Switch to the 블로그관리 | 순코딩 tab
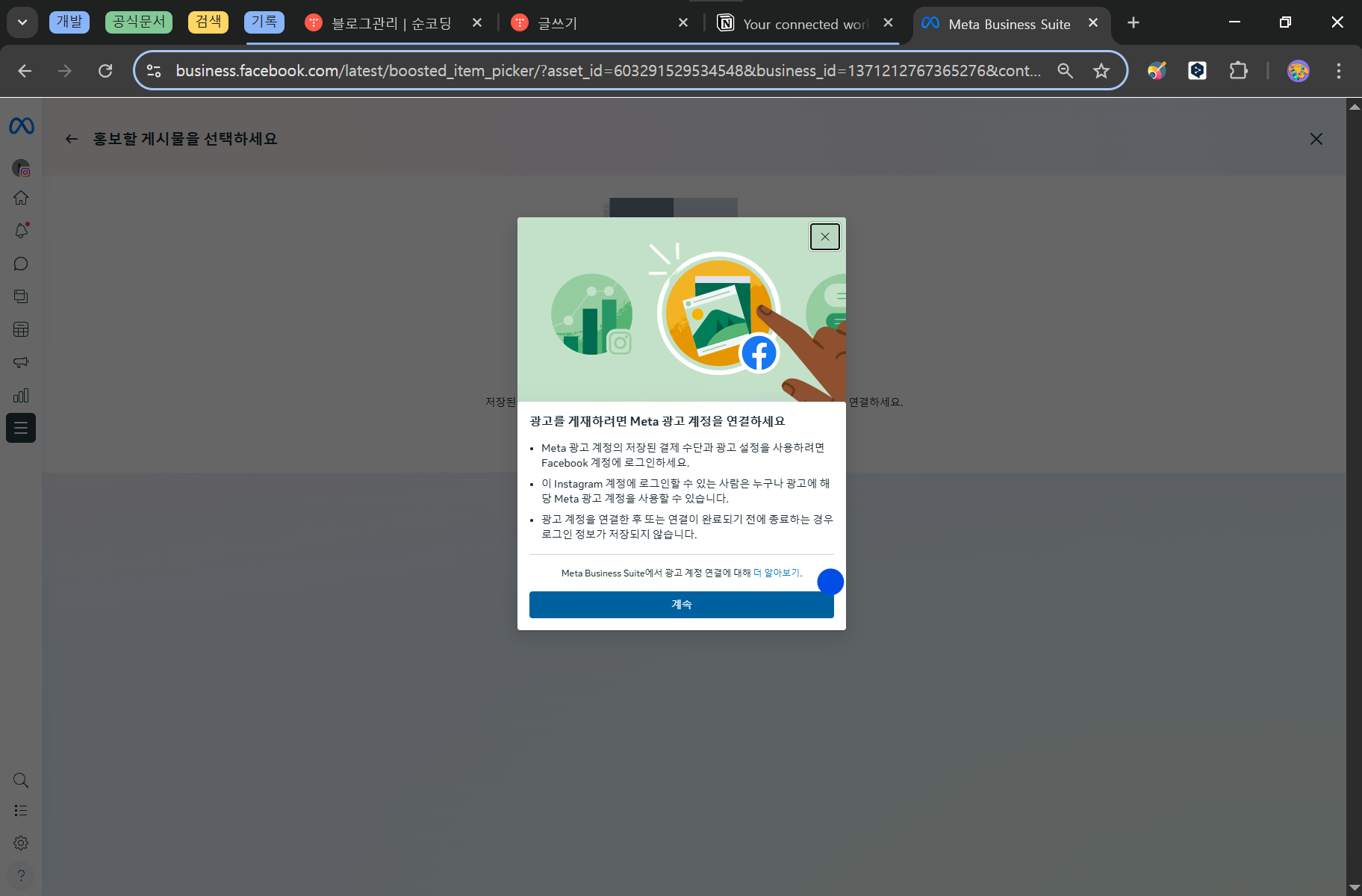Viewport: 1362px width, 896px height. 392,23
